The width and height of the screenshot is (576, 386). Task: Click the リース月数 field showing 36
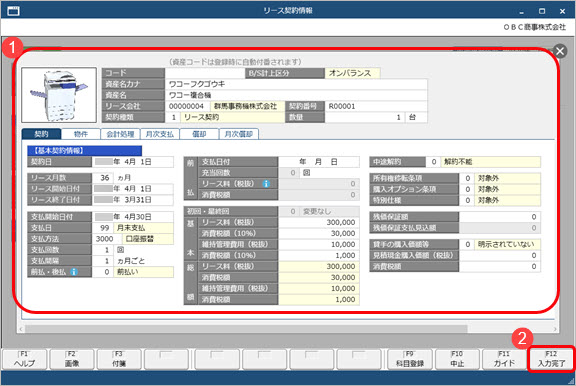tap(103, 178)
